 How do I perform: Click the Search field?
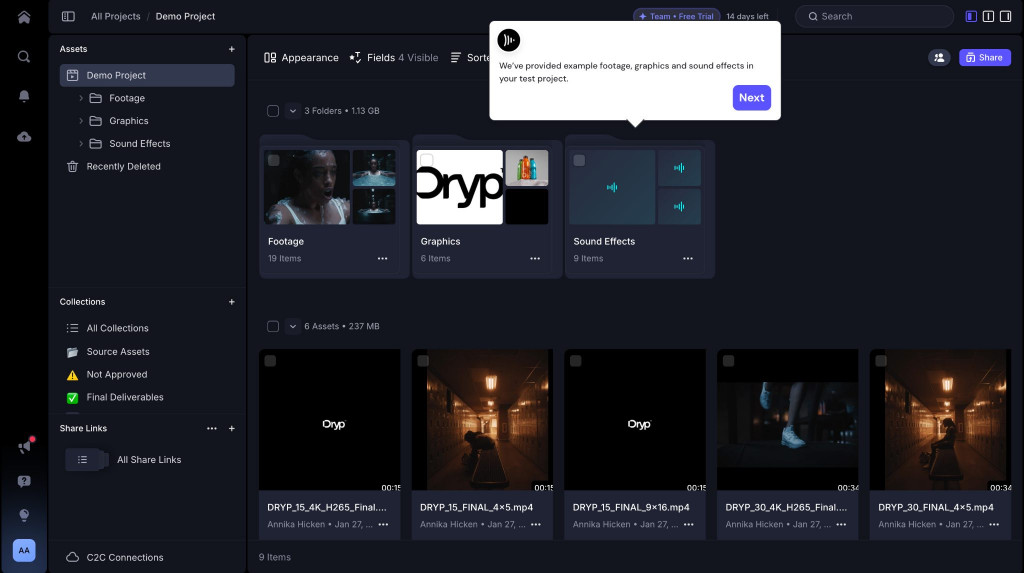click(874, 16)
